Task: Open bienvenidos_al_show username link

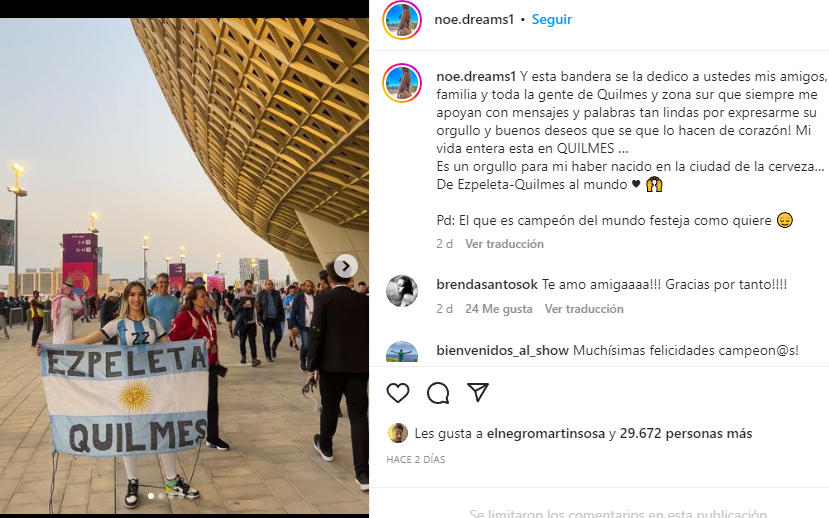Action: (x=502, y=350)
